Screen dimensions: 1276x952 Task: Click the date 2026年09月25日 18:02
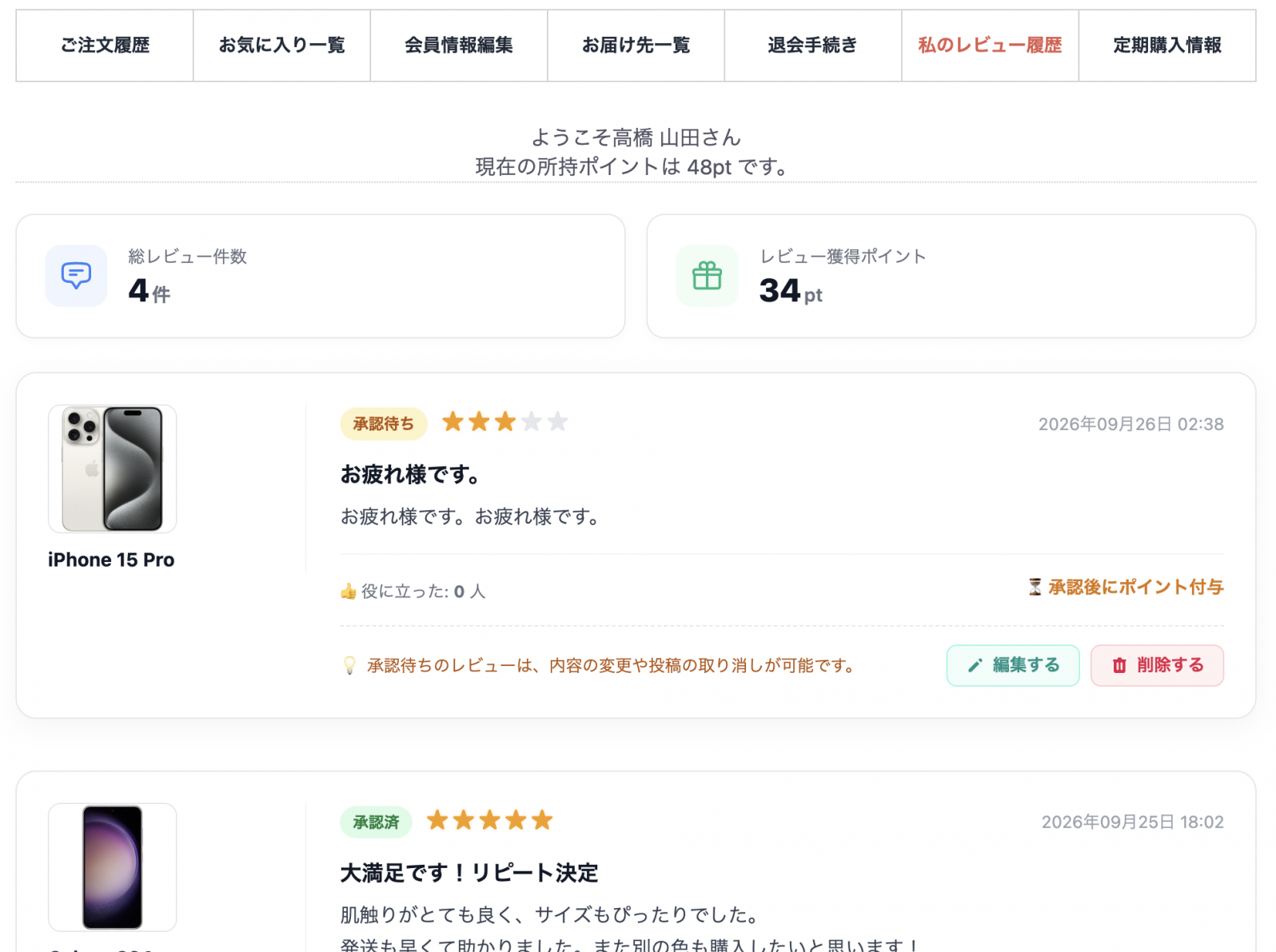(1132, 823)
